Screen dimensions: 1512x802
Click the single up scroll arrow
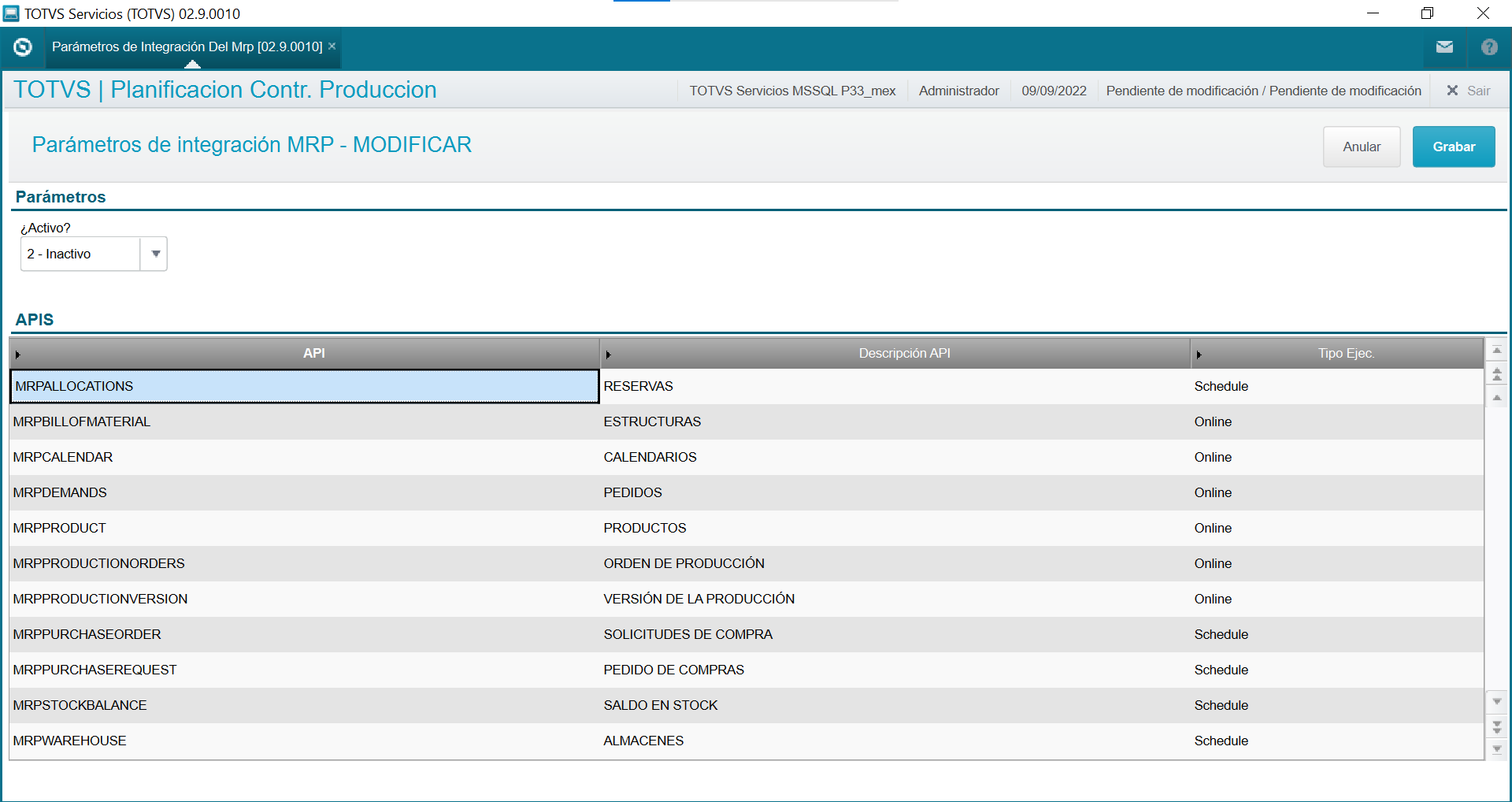pyautogui.click(x=1497, y=398)
